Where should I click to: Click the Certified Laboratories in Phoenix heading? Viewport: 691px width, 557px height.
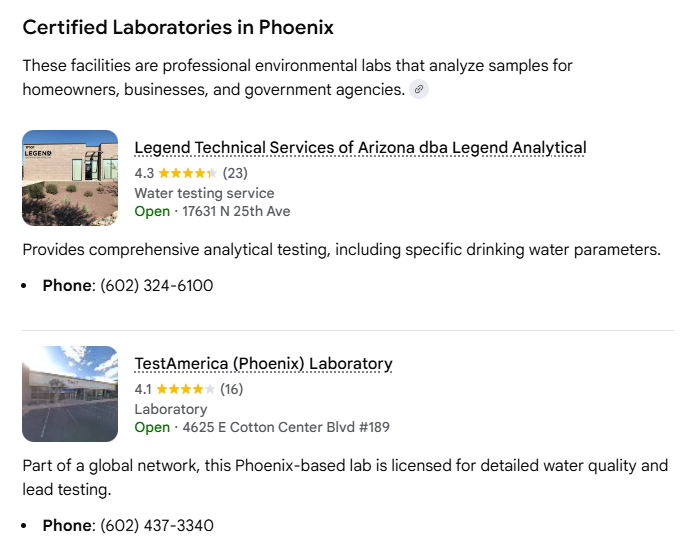click(178, 27)
